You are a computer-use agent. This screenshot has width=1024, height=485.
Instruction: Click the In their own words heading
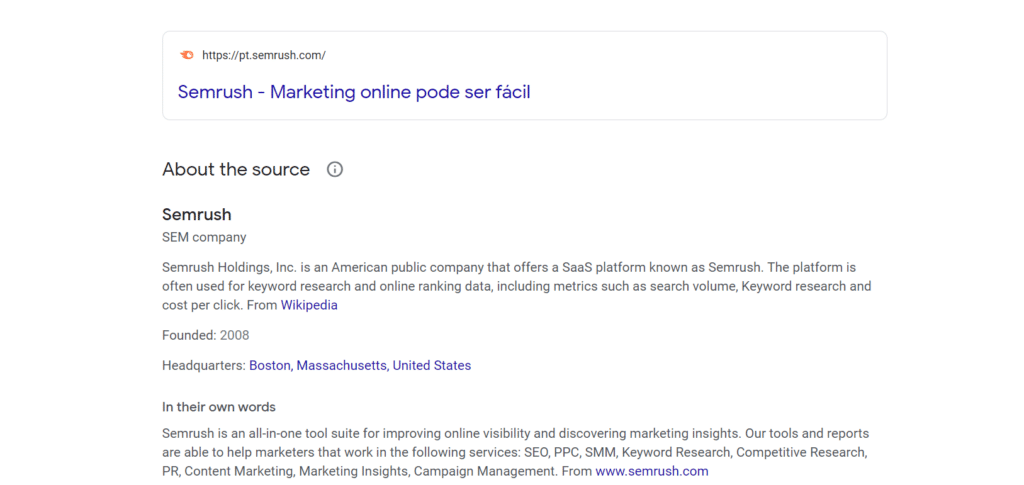[x=219, y=407]
